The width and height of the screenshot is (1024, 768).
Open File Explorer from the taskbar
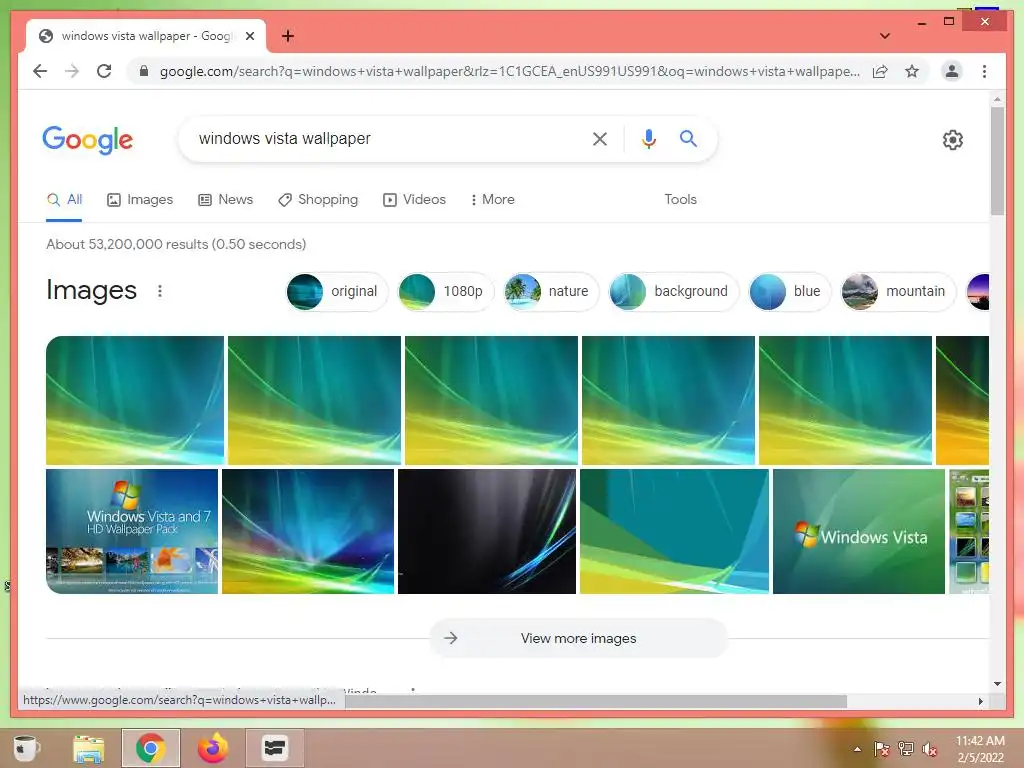[x=88, y=748]
